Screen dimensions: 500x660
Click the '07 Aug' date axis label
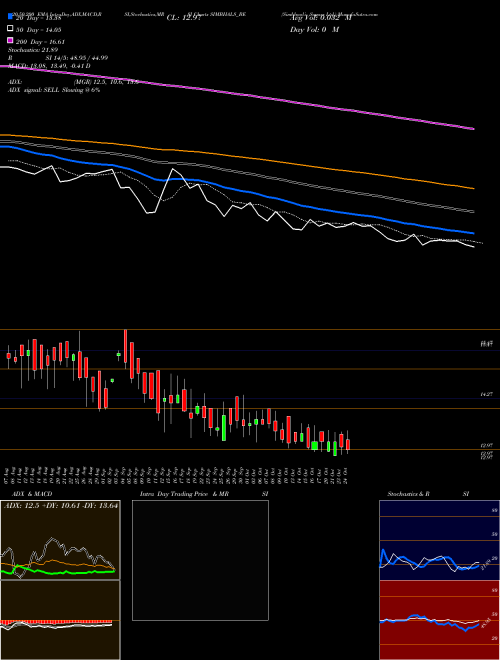pyautogui.click(x=8, y=475)
